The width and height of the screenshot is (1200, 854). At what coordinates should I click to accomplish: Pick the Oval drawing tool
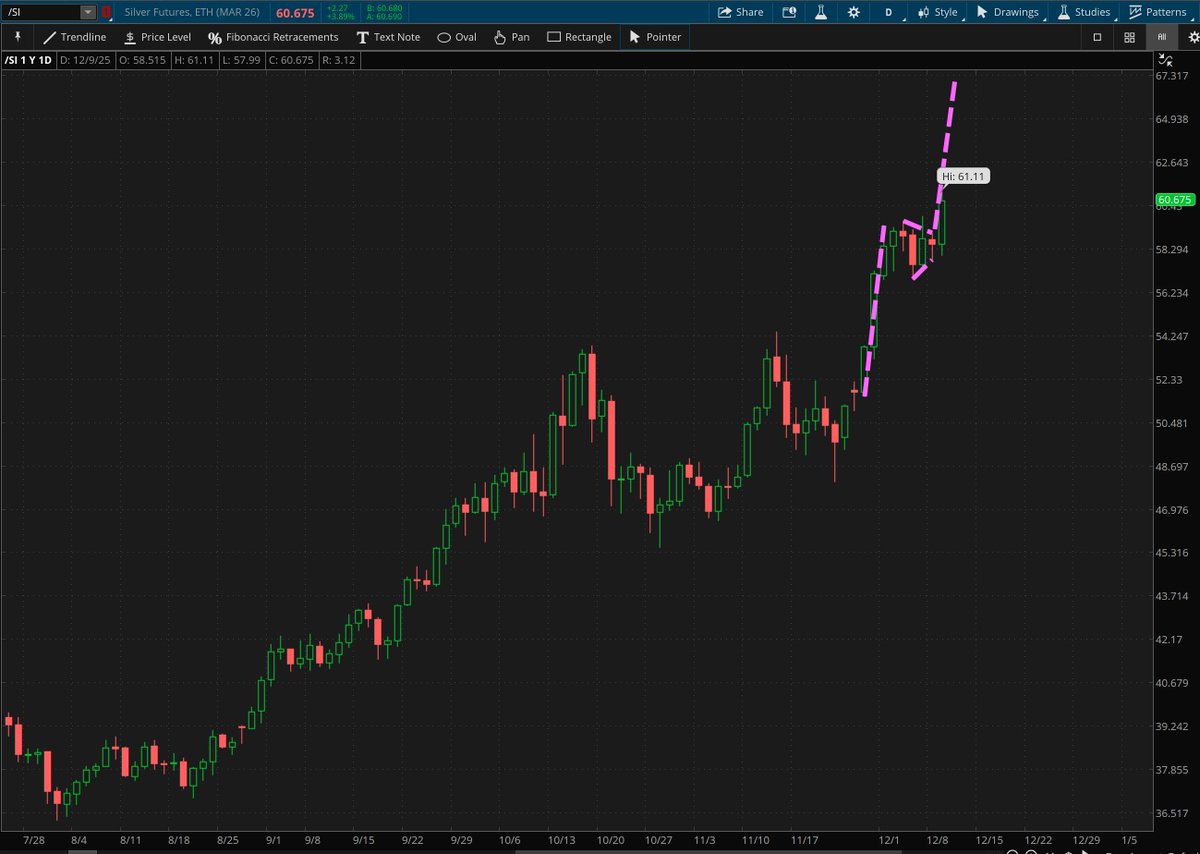(457, 37)
